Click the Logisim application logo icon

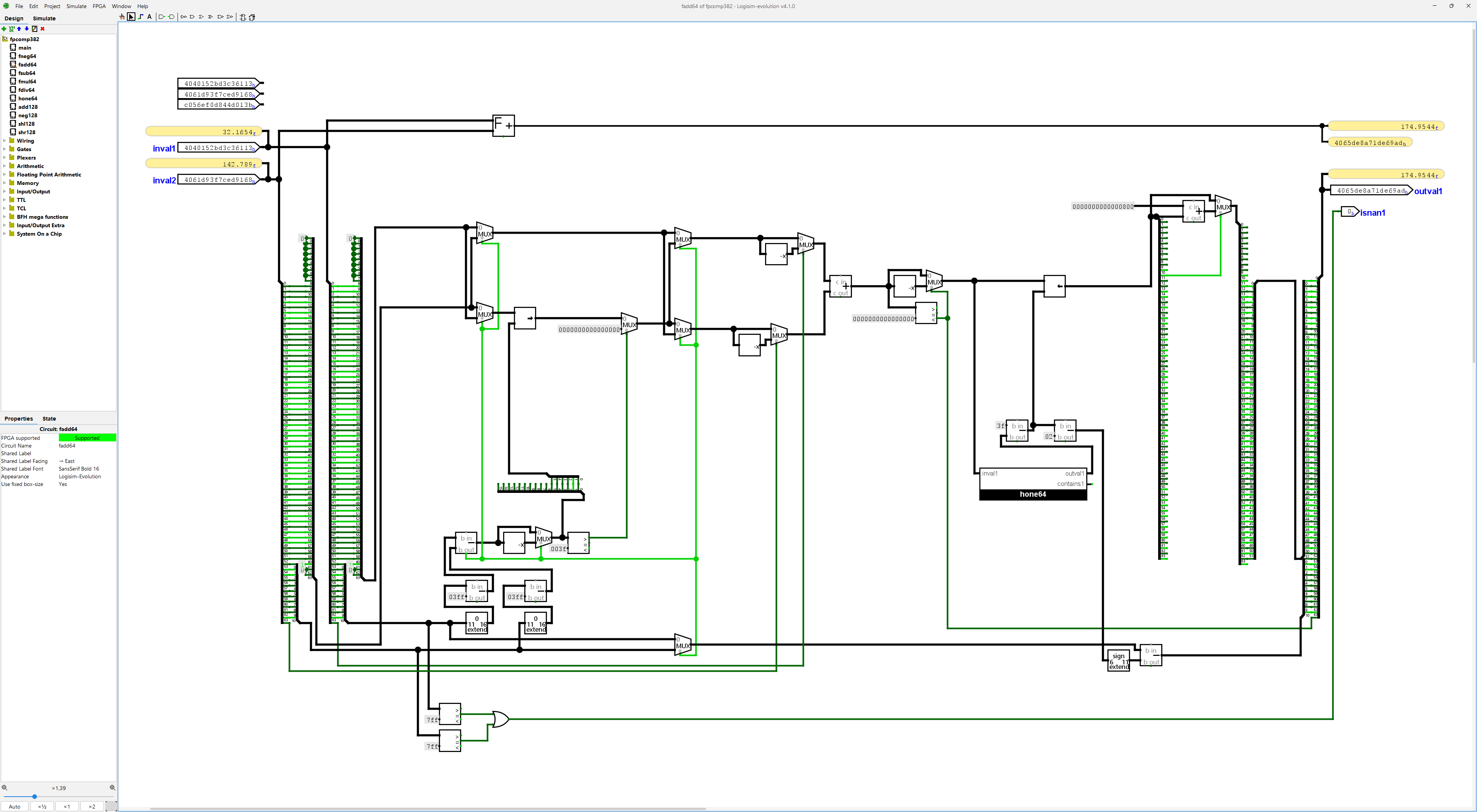(6, 6)
